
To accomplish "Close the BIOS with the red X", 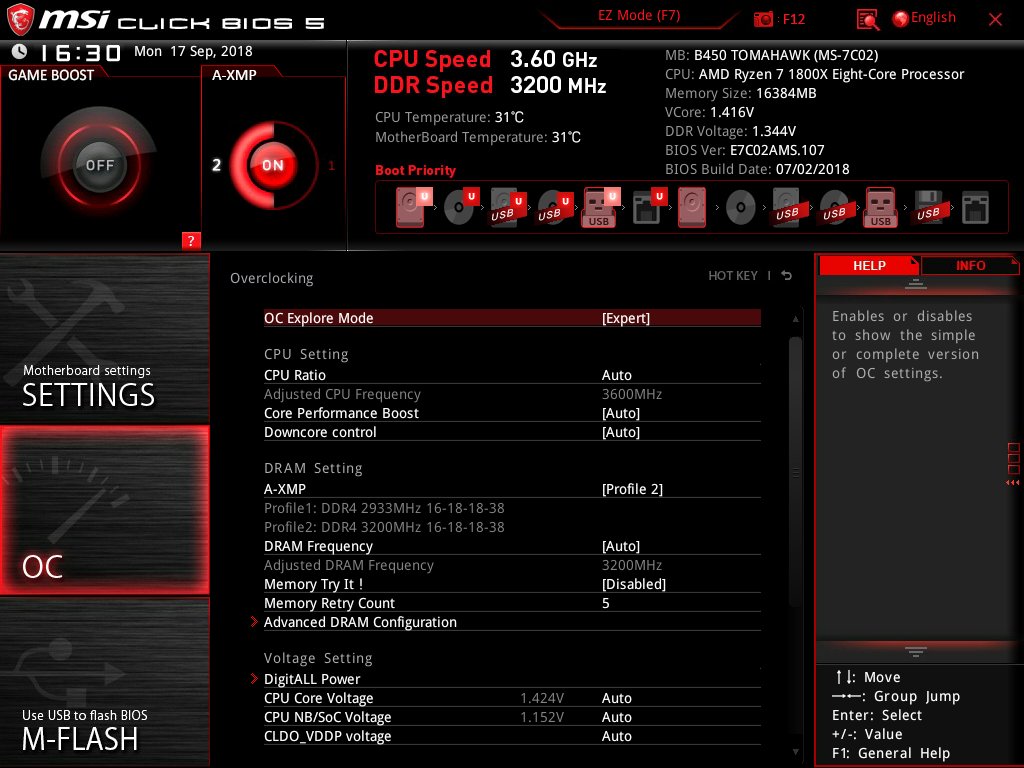I will (995, 20).
